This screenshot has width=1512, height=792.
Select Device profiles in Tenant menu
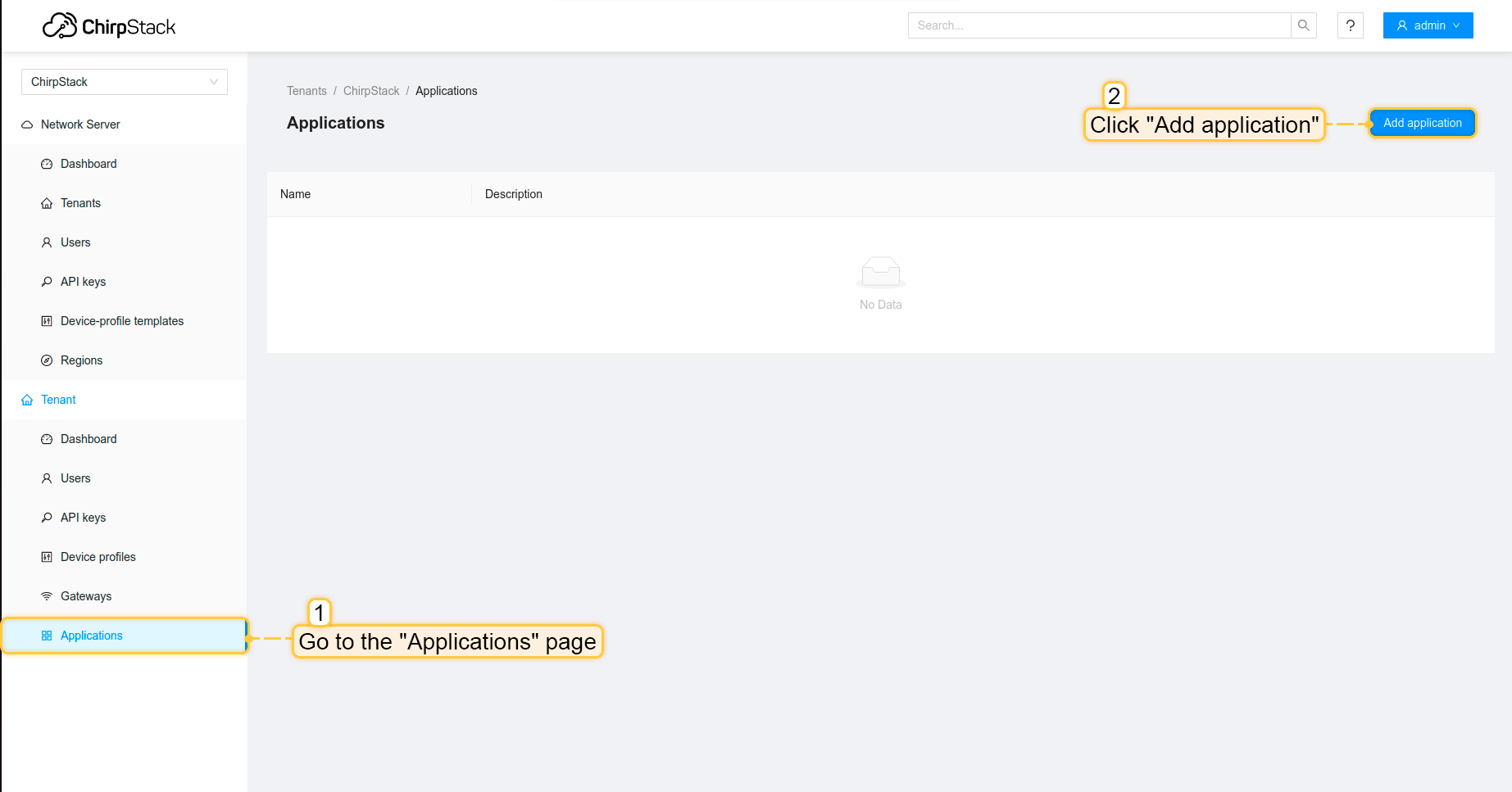coord(98,557)
